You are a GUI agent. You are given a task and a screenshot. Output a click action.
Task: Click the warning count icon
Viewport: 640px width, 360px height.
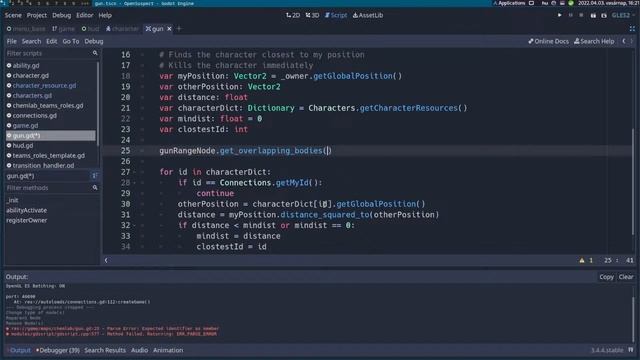point(582,260)
